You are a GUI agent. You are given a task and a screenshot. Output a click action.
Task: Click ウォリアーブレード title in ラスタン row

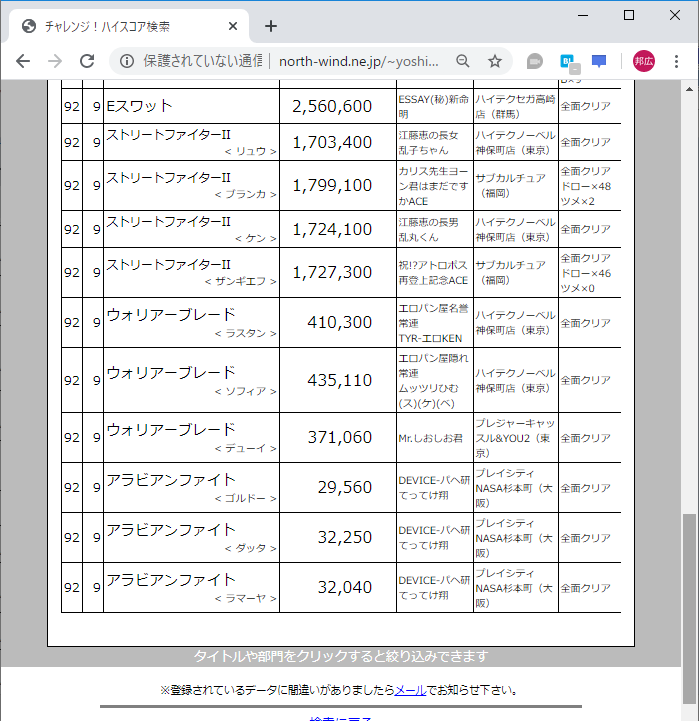pyautogui.click(x=171, y=315)
